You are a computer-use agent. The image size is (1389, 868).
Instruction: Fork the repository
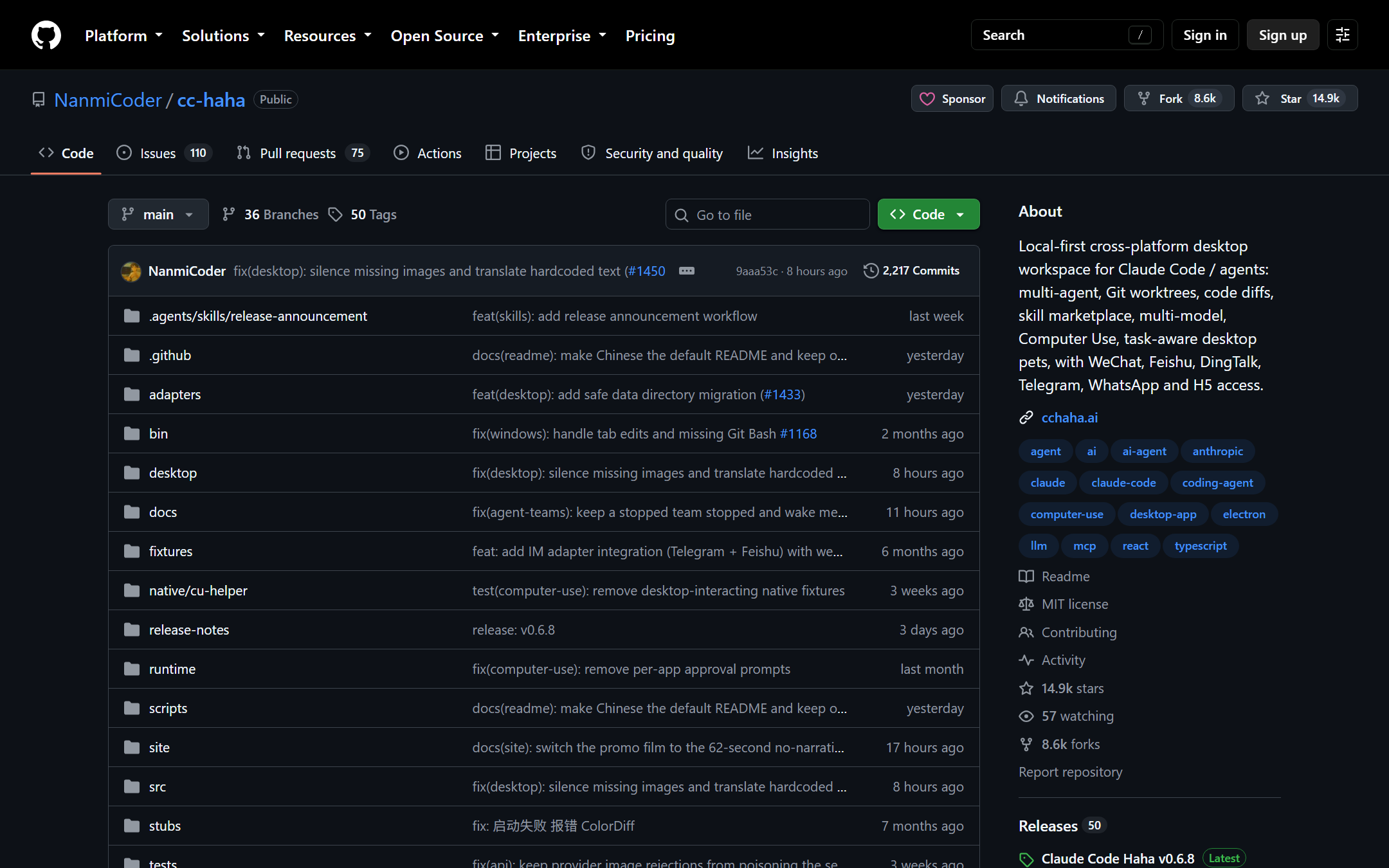pyautogui.click(x=1179, y=98)
